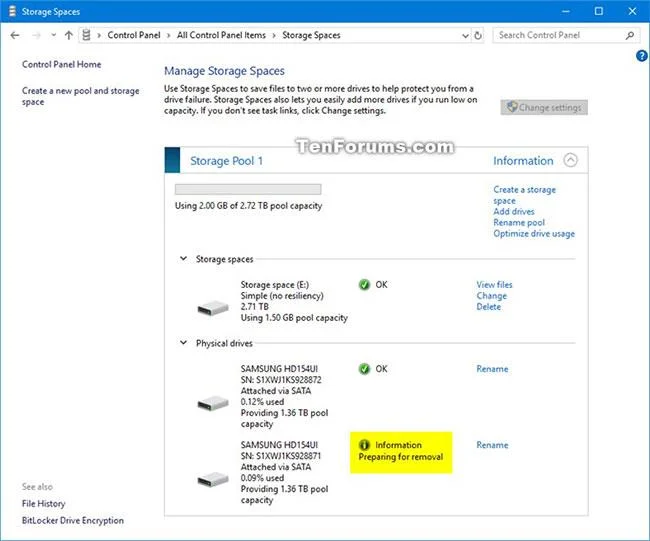Screen dimensions: 650x541
Task: Click the Storage space (E:) drive icon
Action: pos(213,308)
